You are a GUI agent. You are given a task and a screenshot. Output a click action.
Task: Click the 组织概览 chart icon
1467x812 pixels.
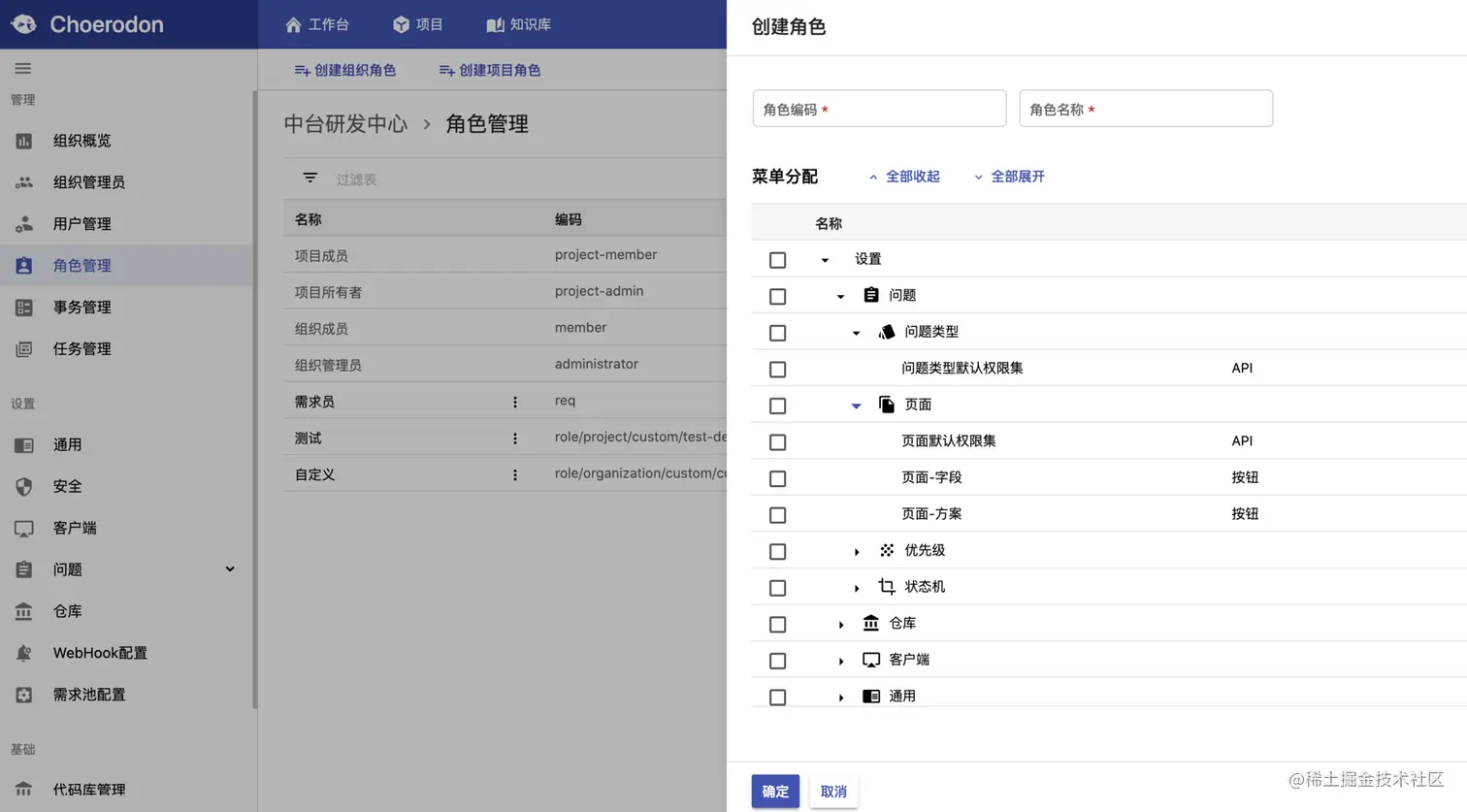23,141
